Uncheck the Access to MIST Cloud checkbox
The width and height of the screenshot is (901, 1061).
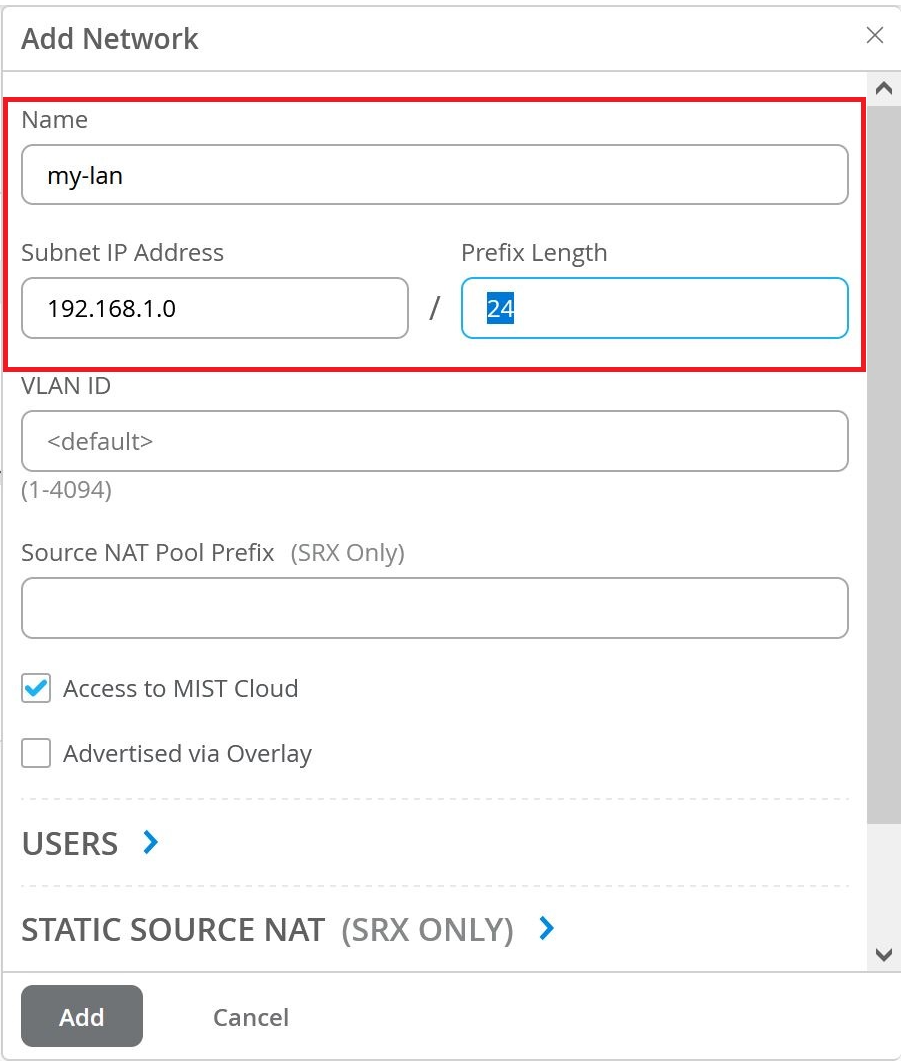point(36,688)
